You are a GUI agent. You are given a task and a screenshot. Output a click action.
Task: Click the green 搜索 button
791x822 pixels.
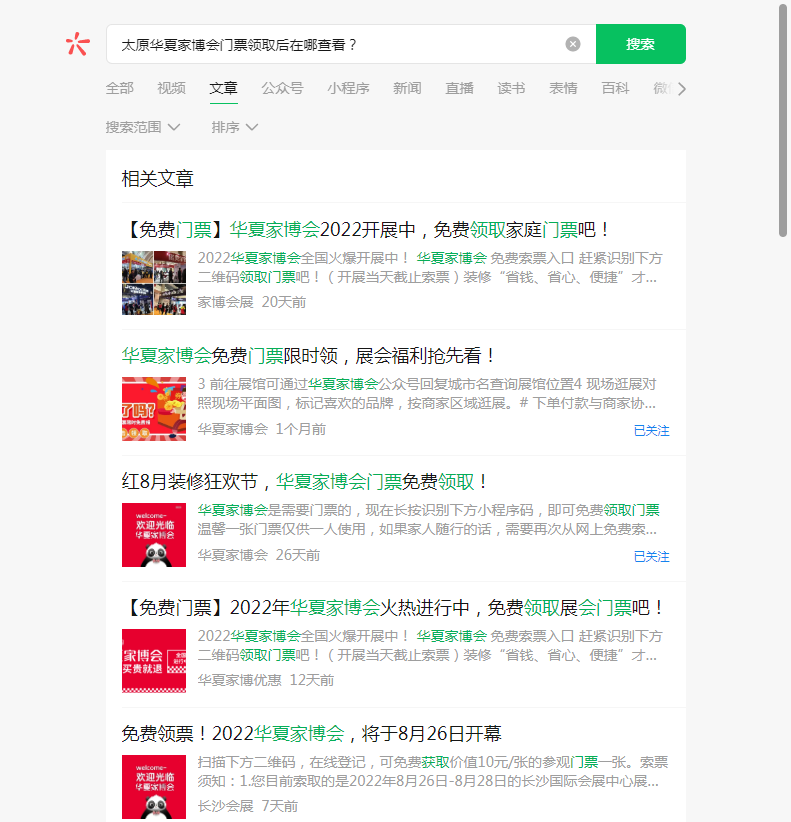[641, 44]
